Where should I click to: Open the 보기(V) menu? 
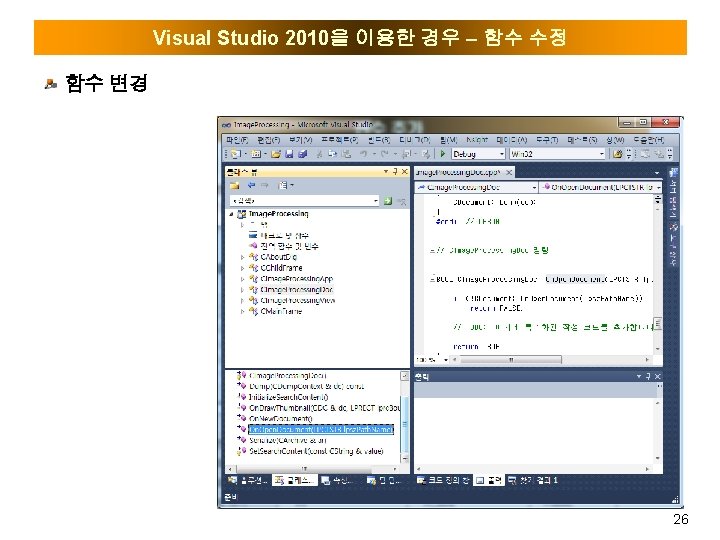(301, 140)
